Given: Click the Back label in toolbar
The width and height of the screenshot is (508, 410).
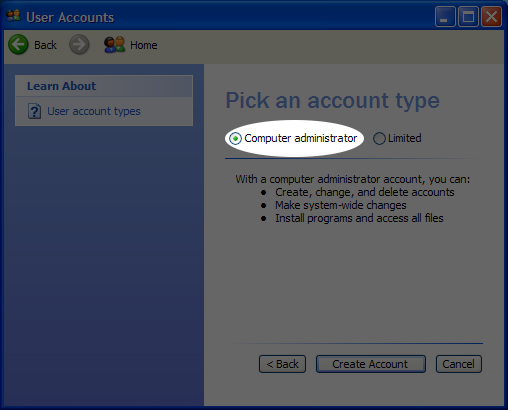Looking at the screenshot, I should (45, 45).
